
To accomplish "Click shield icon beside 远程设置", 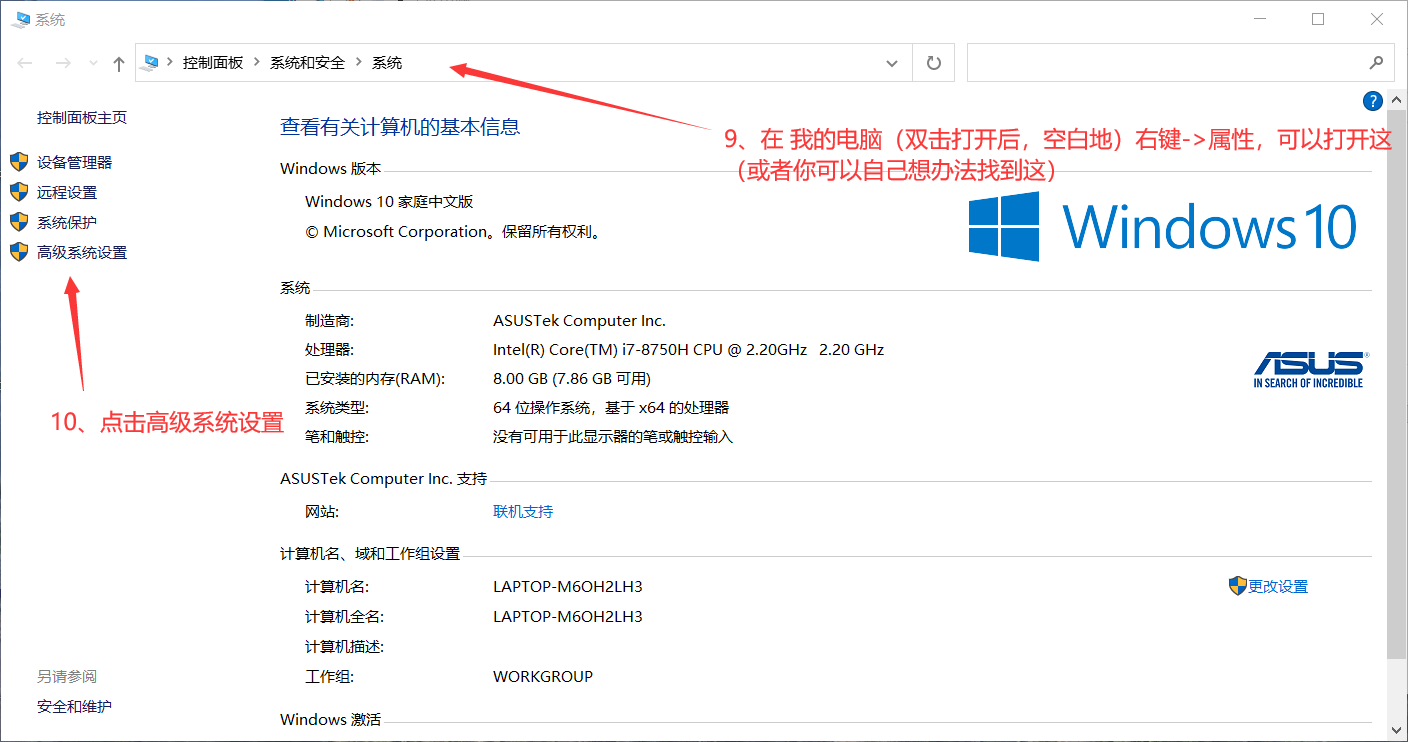I will [19, 192].
